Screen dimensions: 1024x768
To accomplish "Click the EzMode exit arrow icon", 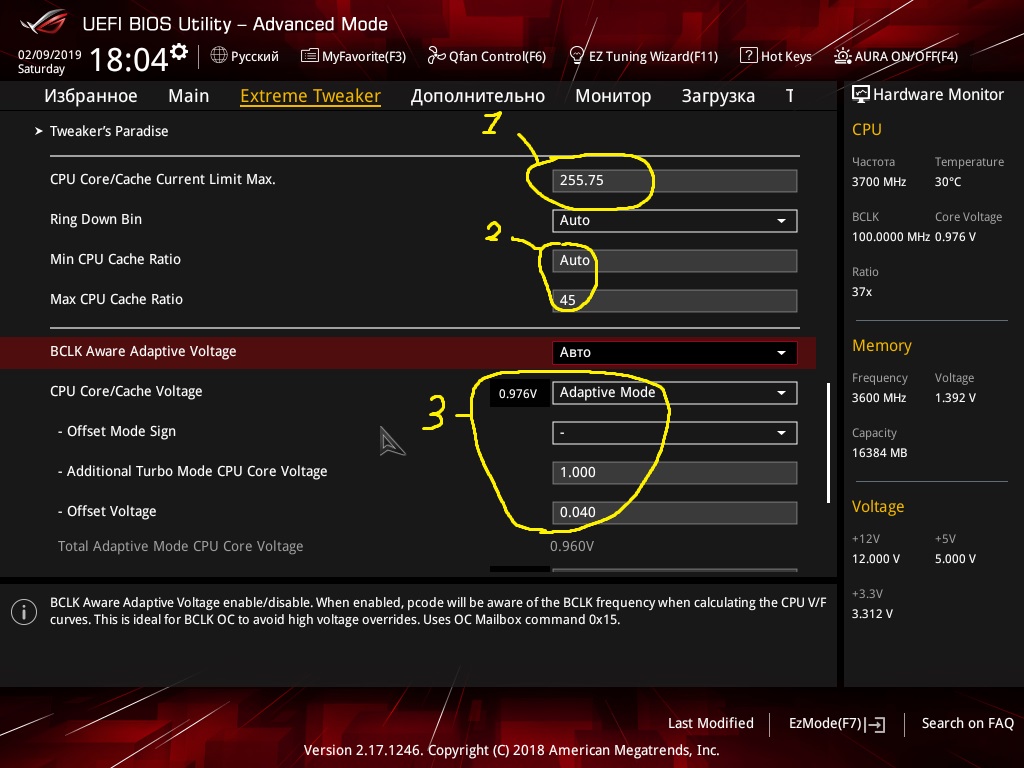I will (x=876, y=724).
